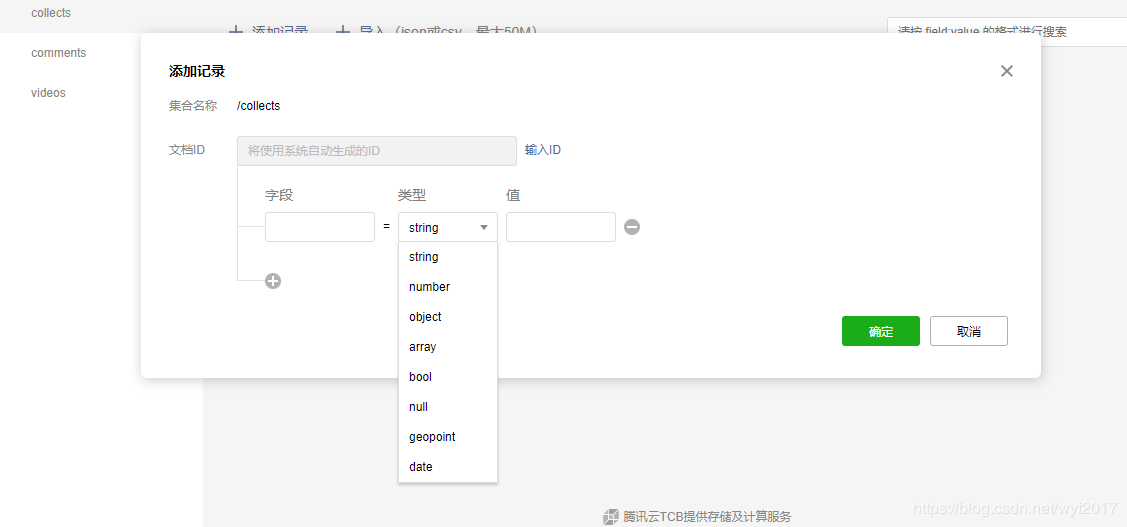Confirm with the green 确定 button
The image size is (1127, 527).
tap(880, 331)
